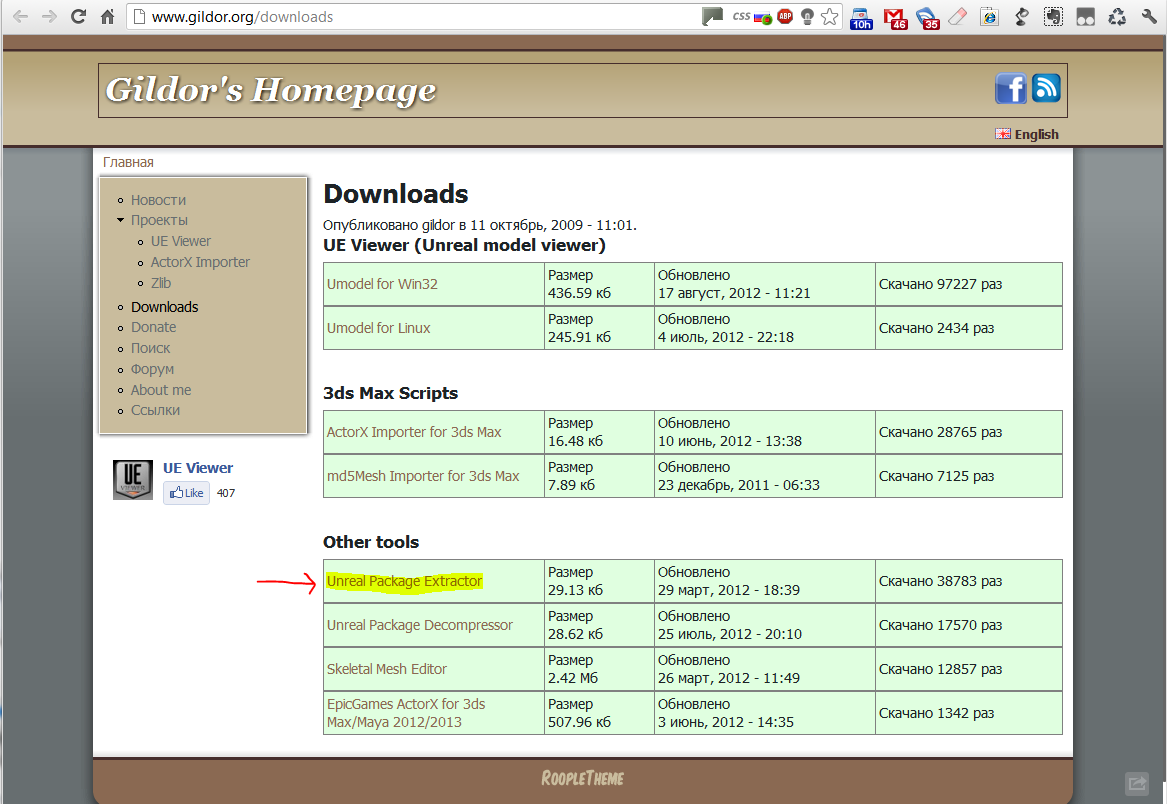Download Skeletal Mesh Editor
The width and height of the screenshot is (1167, 804).
[386, 669]
